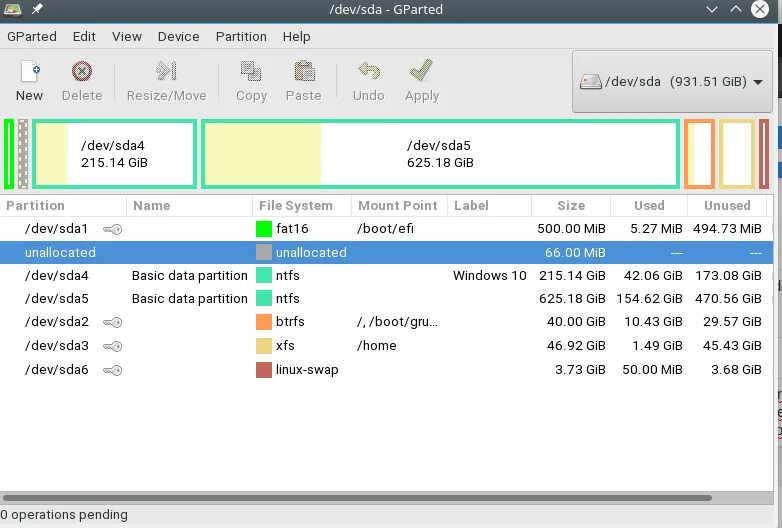Screen dimensions: 782x528
Task: Select the gray unallocated block in disk map
Action: pos(23,154)
